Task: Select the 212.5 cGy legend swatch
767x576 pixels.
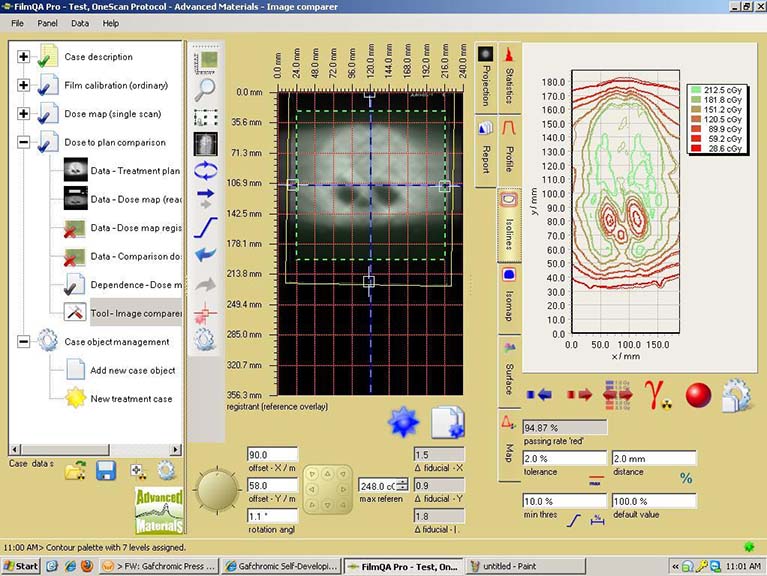Action: tap(697, 89)
